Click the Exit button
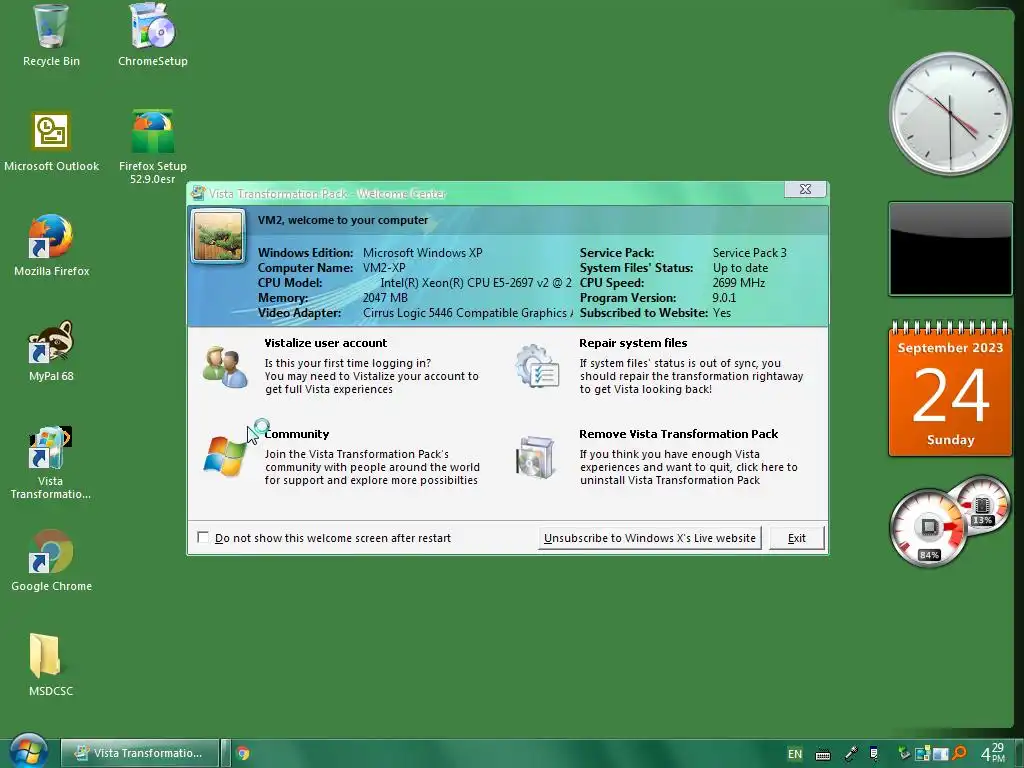The width and height of the screenshot is (1024, 768). click(x=796, y=538)
